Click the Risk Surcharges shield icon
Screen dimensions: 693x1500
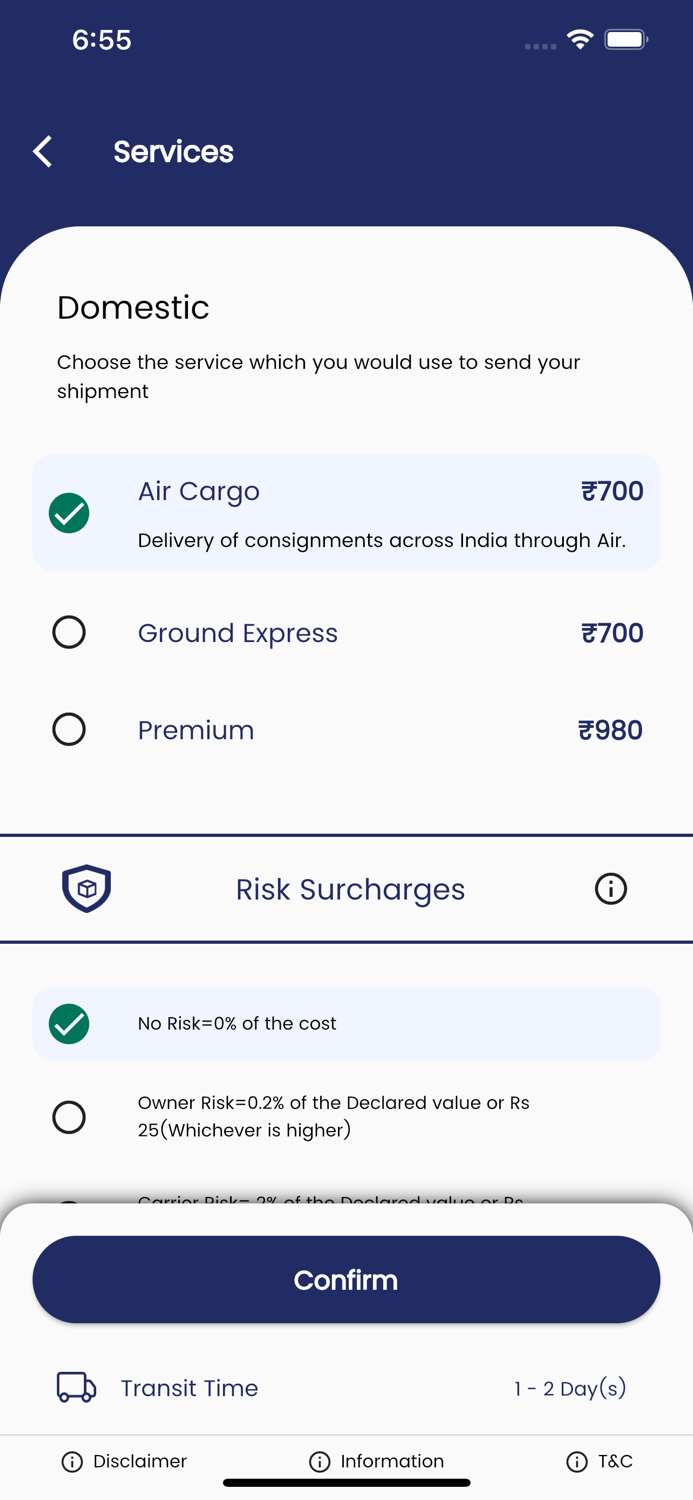pos(87,889)
